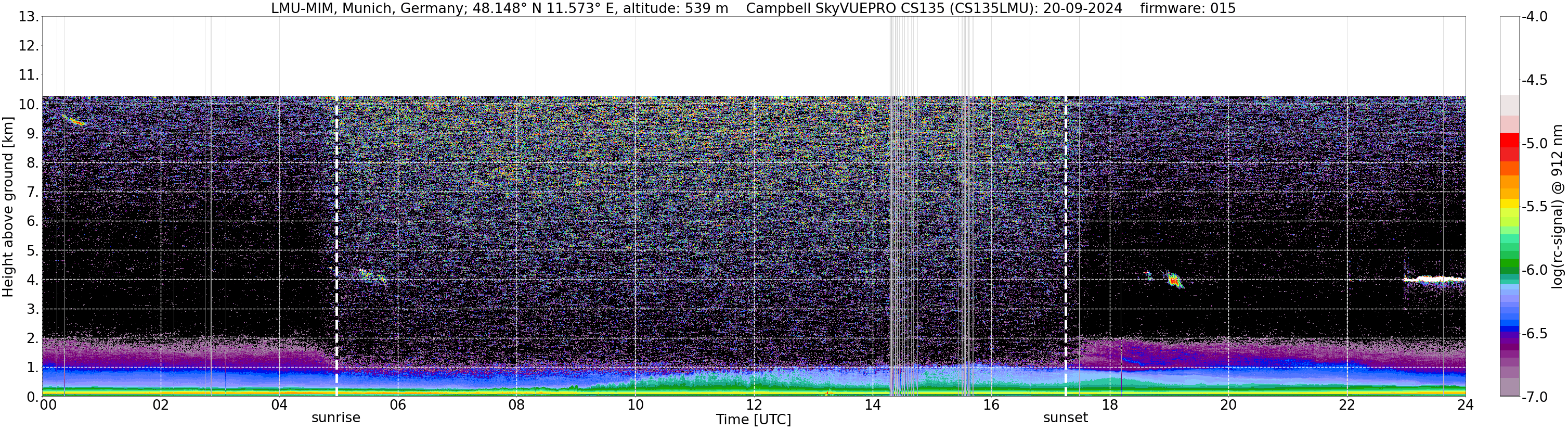Click the 'firmware: 015' text
The width and height of the screenshot is (1568, 430).
pos(1187,8)
